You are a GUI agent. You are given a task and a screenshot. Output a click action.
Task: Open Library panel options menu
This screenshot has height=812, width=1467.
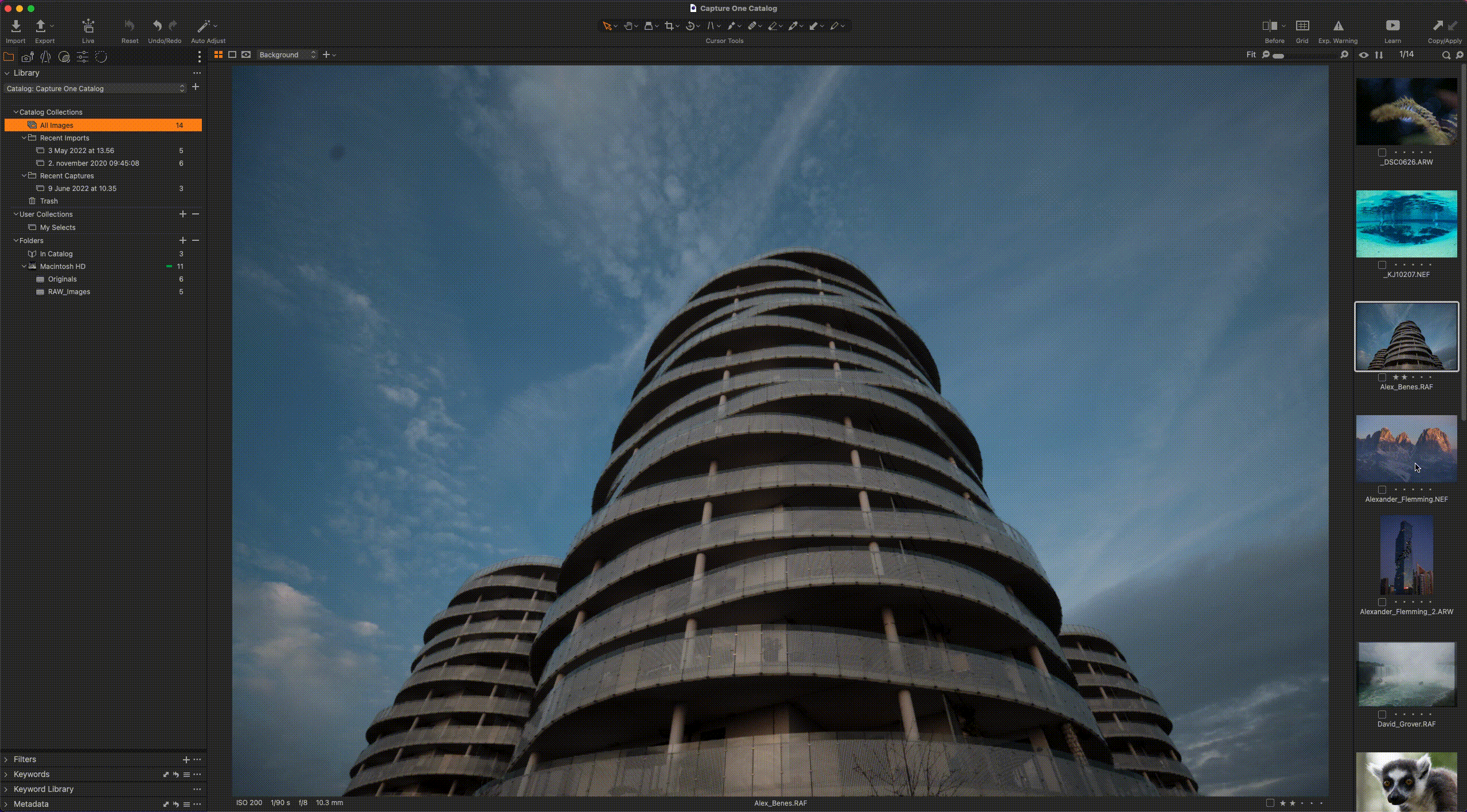coord(197,73)
